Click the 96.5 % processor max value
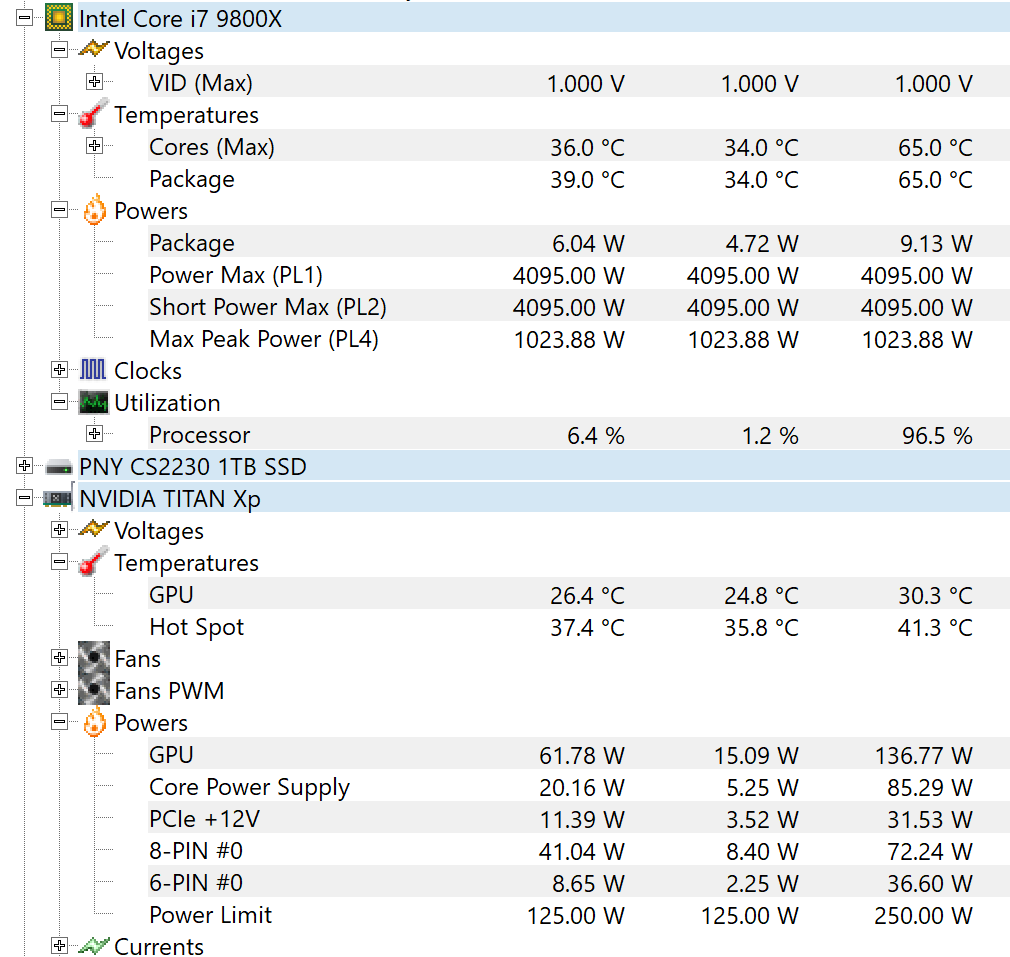Image resolution: width=1010 pixels, height=957 pixels. [937, 435]
